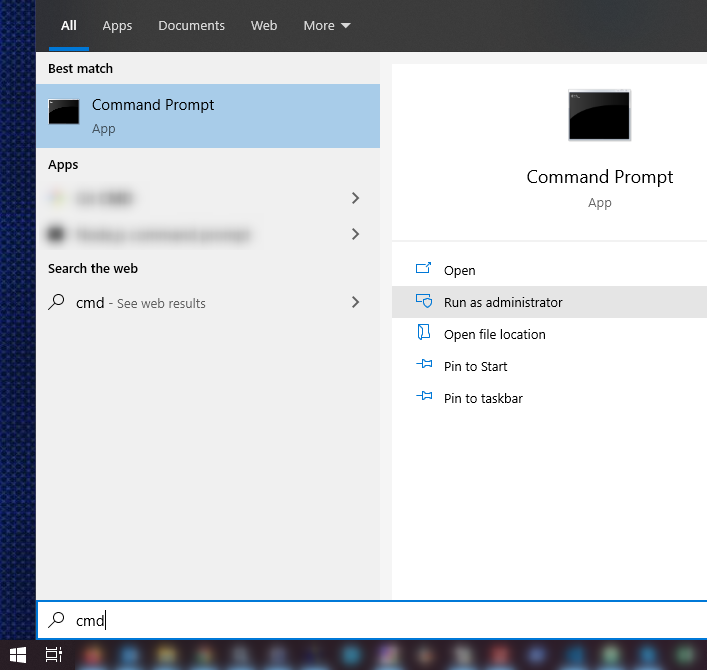Click the file icon beside Open file location
Image resolution: width=707 pixels, height=670 pixels.
coord(424,334)
